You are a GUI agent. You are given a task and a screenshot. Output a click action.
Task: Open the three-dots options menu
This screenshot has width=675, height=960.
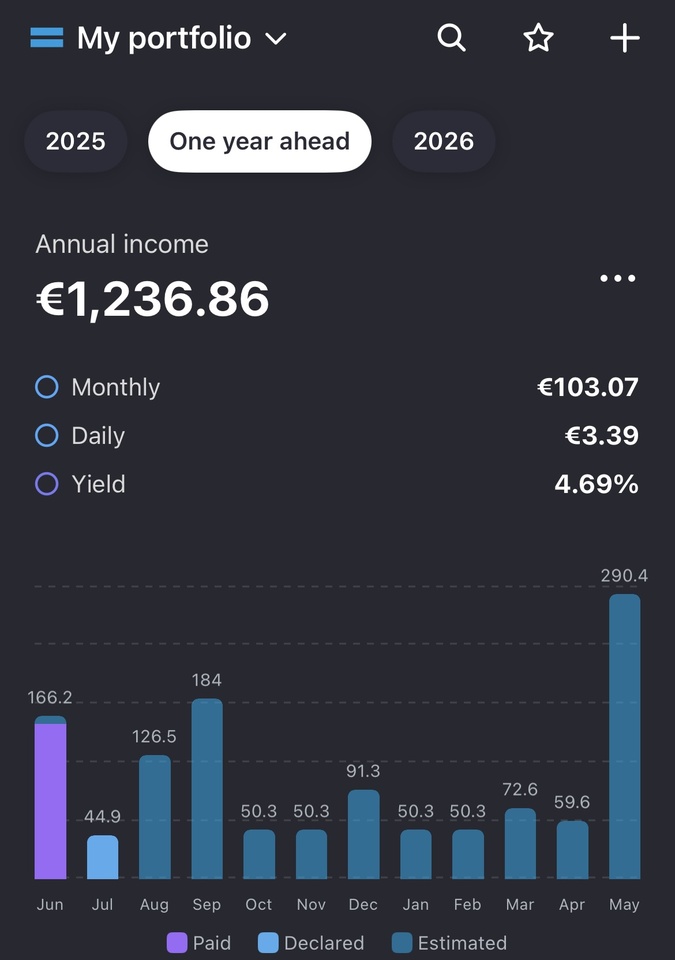617,278
